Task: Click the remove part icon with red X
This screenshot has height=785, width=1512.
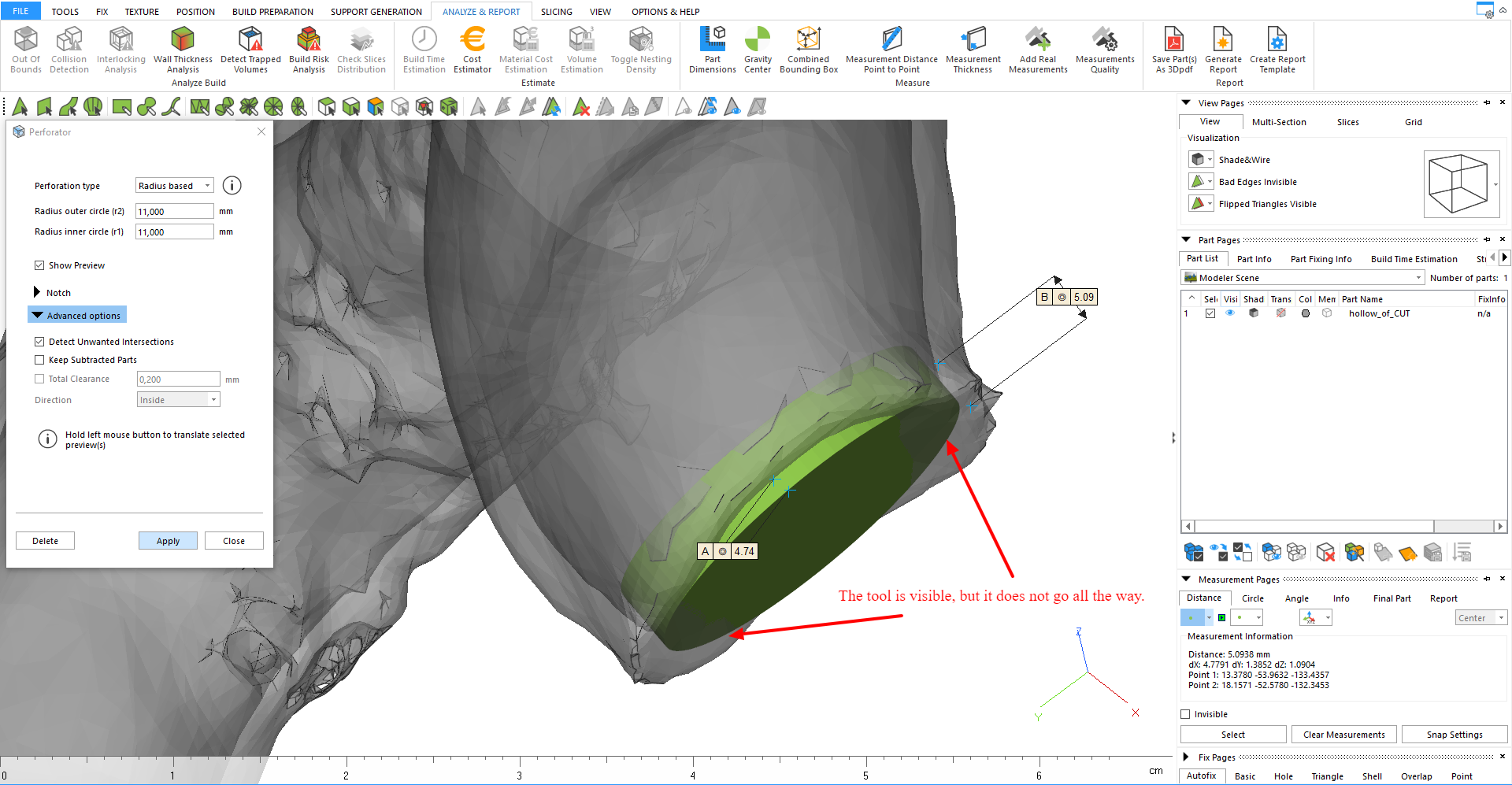Action: [1325, 553]
